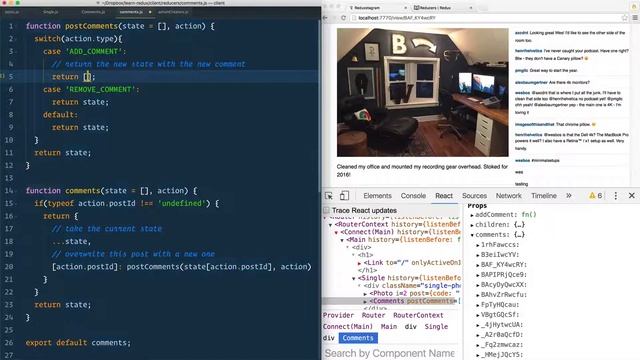This screenshot has height=360, width=640.
Task: Expand the BAhvZrRwcfu comments entry
Action: (x=478, y=295)
